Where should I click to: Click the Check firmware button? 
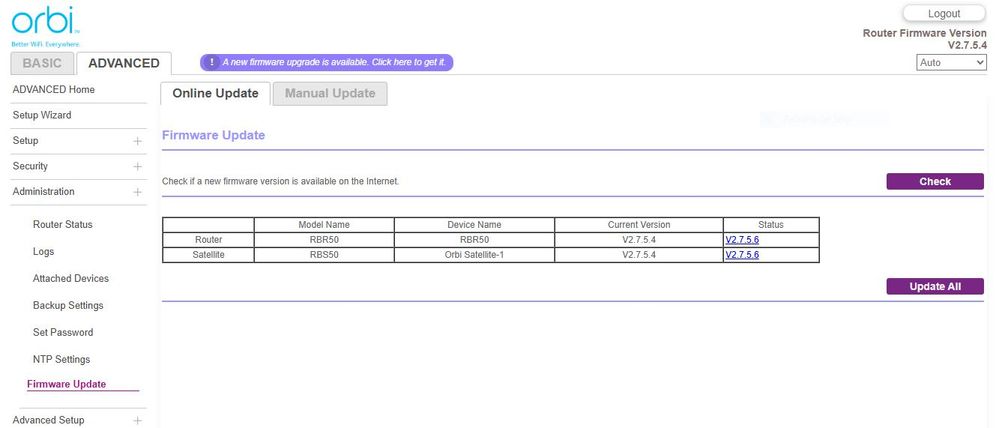click(x=935, y=182)
